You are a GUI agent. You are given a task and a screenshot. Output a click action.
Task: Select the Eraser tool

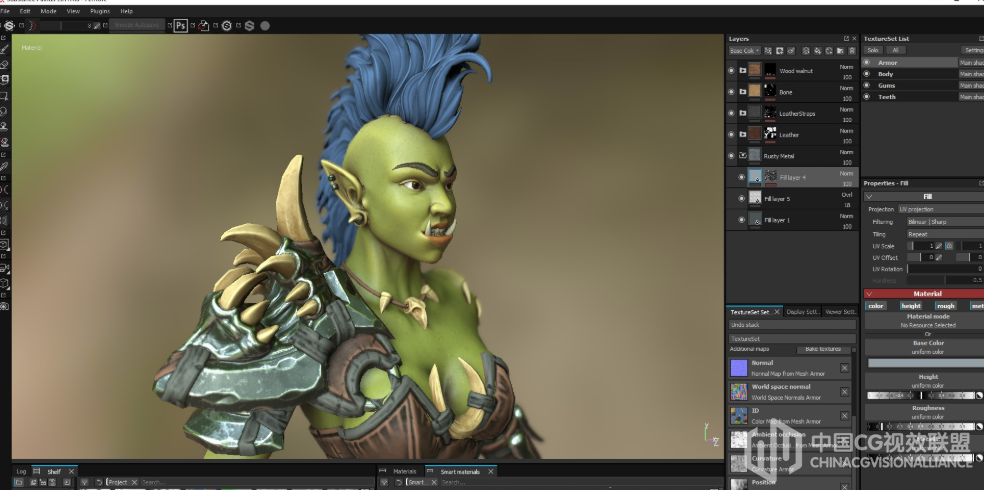coord(4,64)
